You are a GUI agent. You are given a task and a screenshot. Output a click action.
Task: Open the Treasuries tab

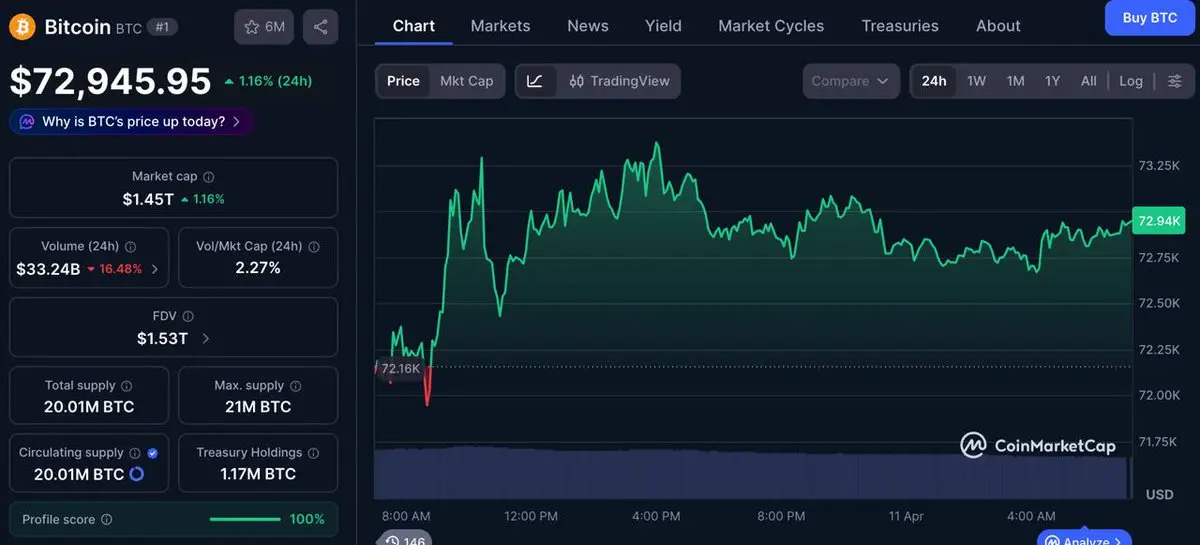click(x=900, y=26)
